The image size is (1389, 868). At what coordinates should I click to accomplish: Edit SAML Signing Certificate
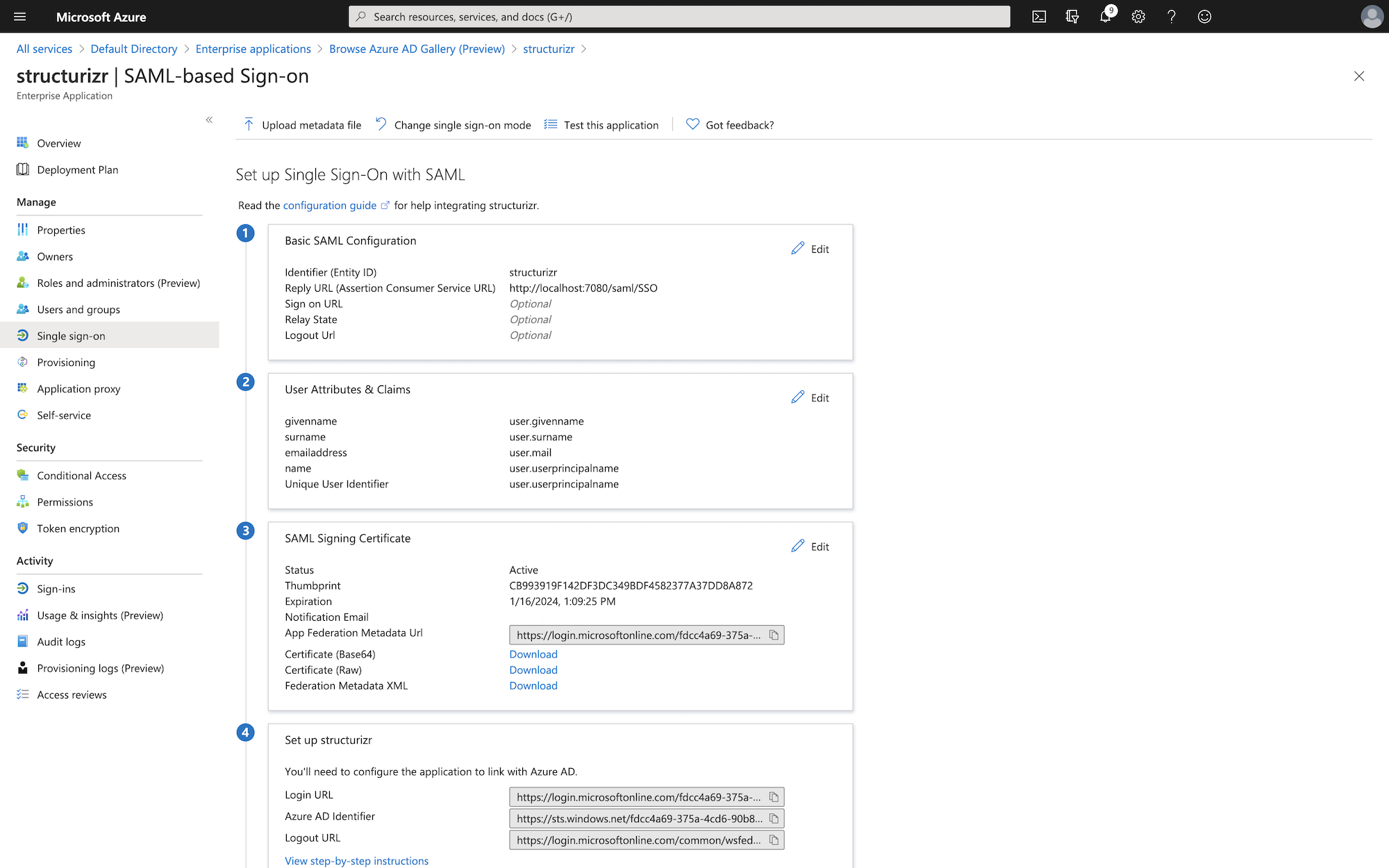tap(810, 546)
